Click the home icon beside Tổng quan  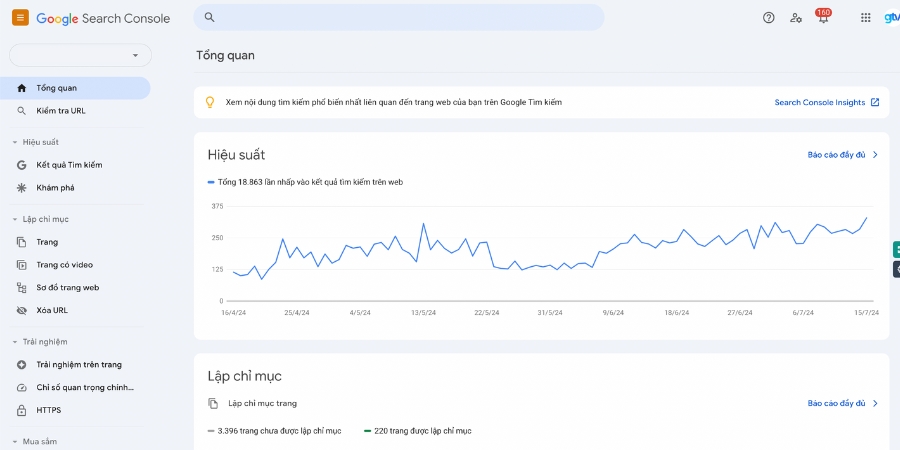coord(22,88)
